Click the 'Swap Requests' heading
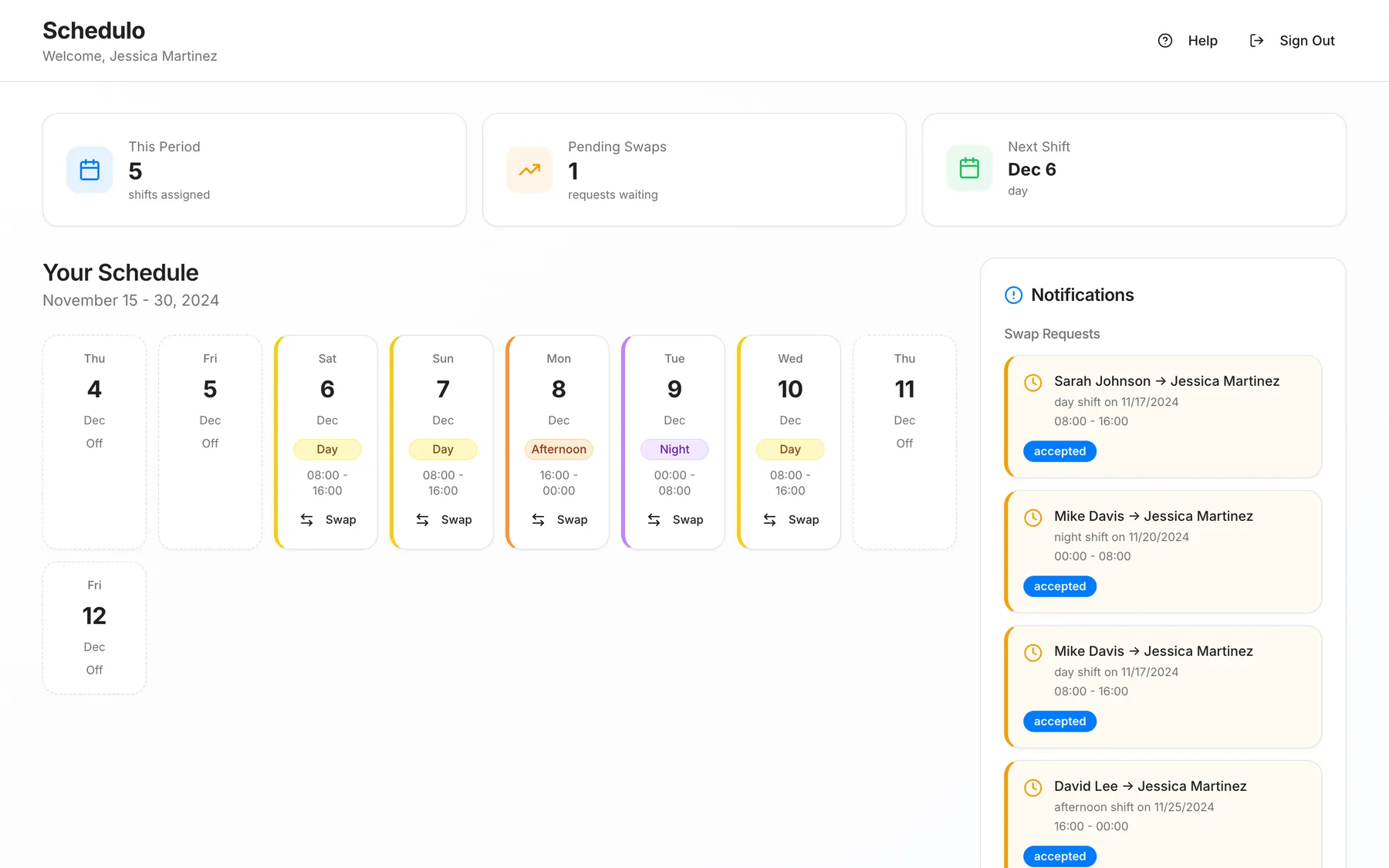The width and height of the screenshot is (1389, 868). point(1052,334)
